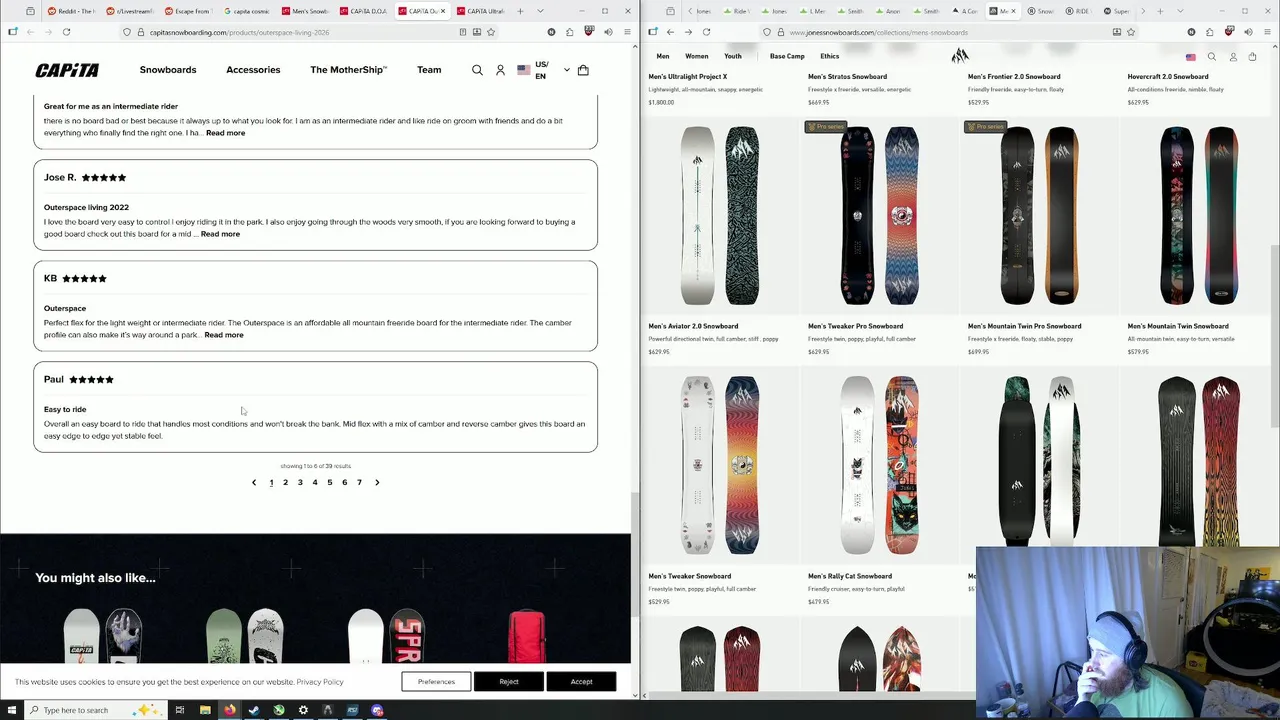Open the shopping bag on the Capita site
Screen dimensions: 1280x720
click(x=583, y=70)
